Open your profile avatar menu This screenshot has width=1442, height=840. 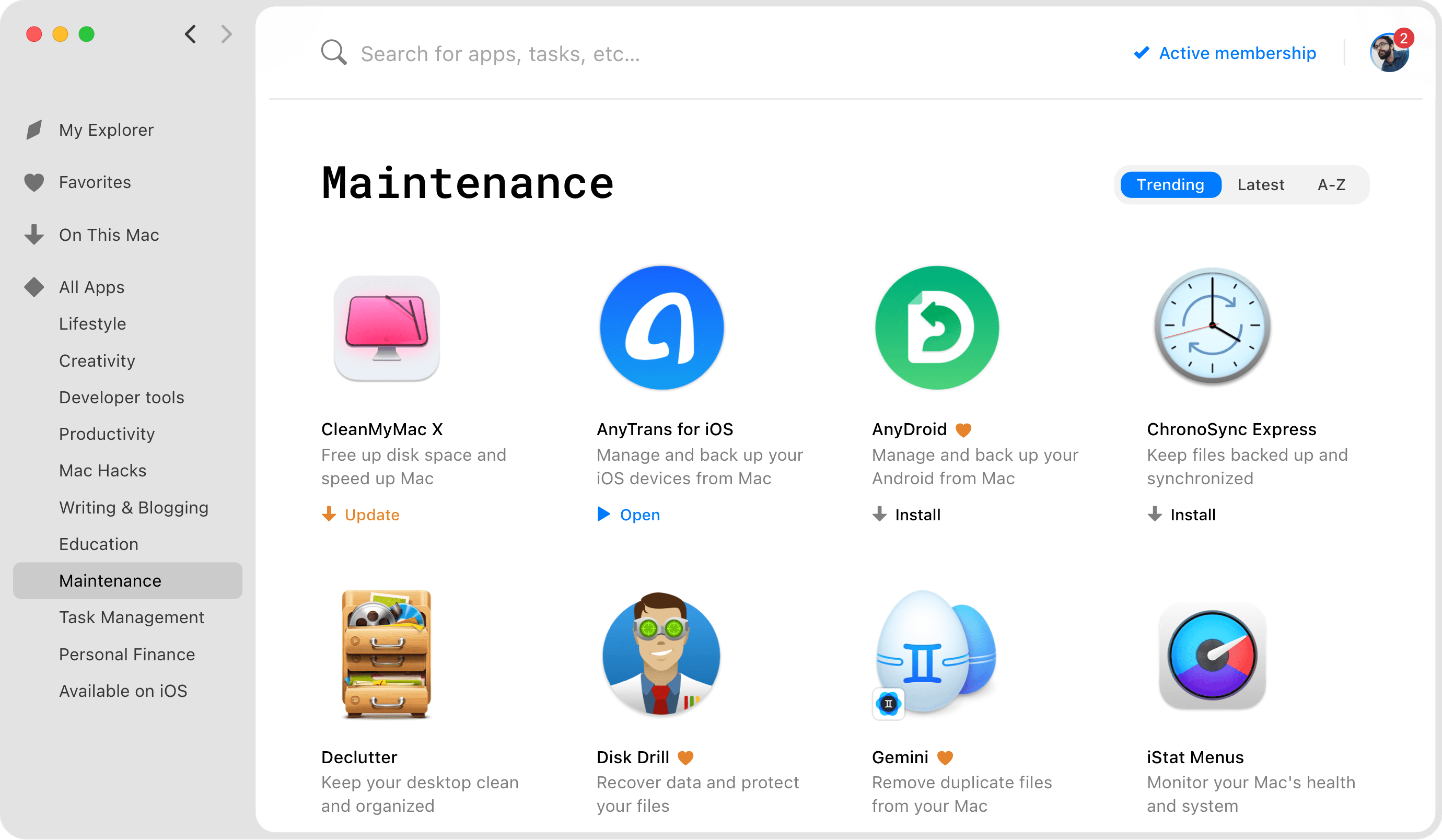pos(1390,53)
